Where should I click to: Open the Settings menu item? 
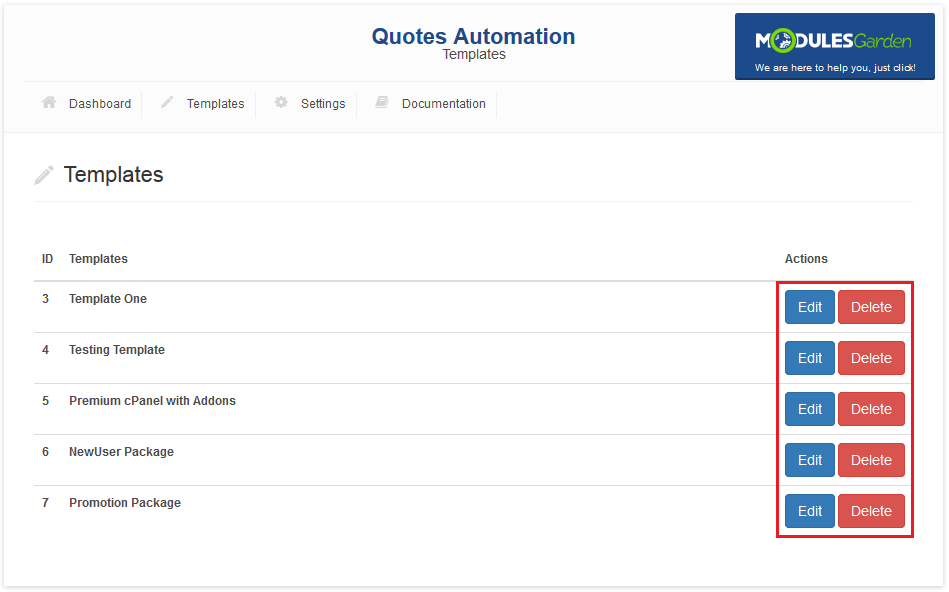322,104
